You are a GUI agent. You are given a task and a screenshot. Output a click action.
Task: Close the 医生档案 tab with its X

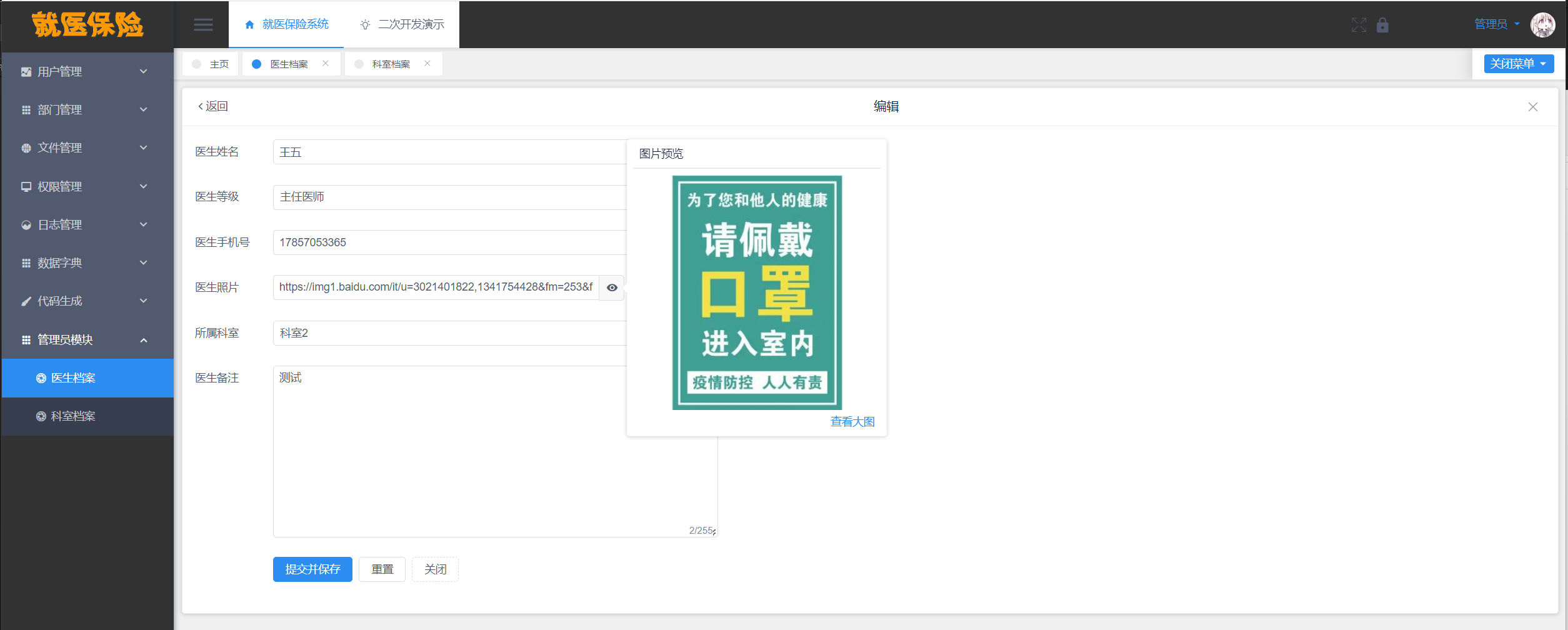point(326,63)
